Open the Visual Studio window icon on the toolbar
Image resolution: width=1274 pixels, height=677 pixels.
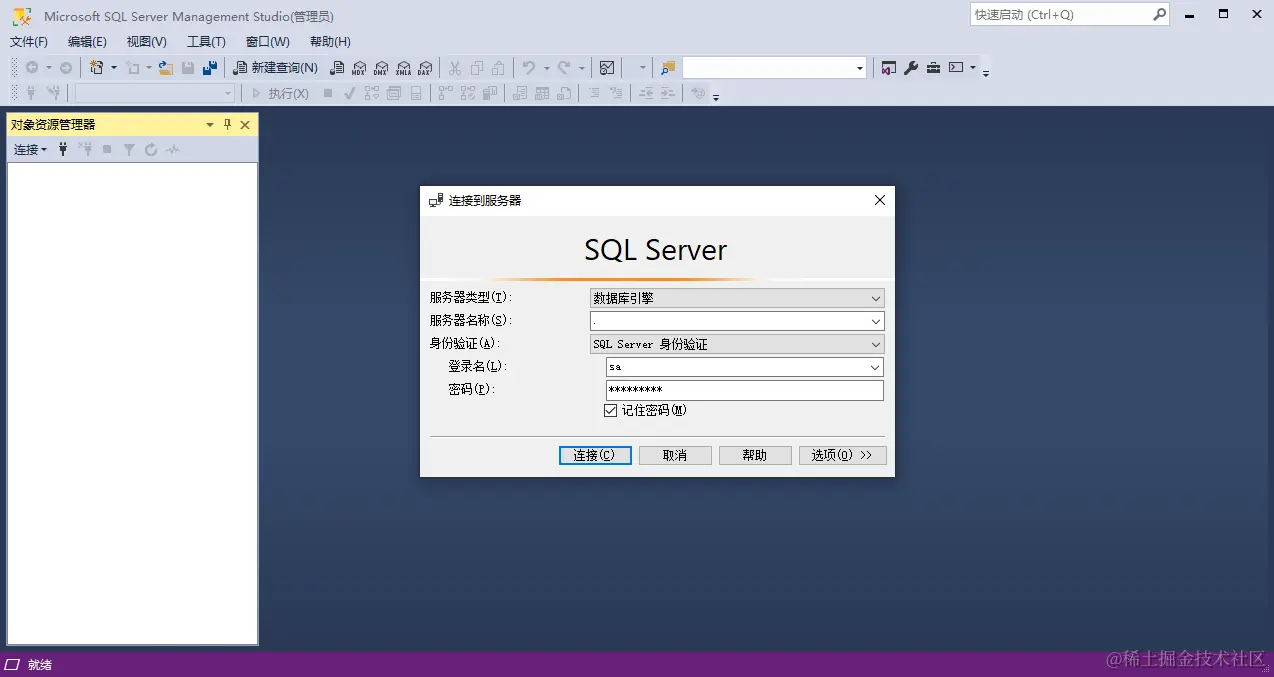[x=889, y=68]
